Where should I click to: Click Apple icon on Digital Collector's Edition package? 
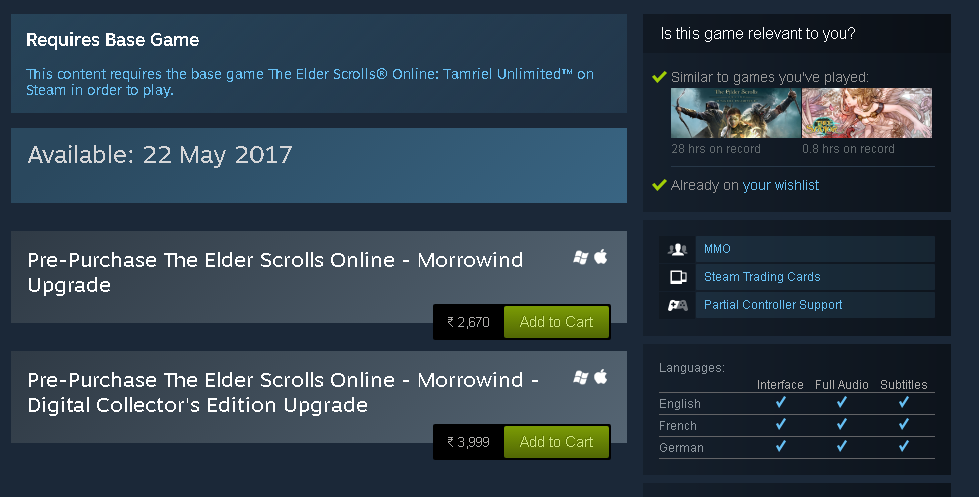601,376
